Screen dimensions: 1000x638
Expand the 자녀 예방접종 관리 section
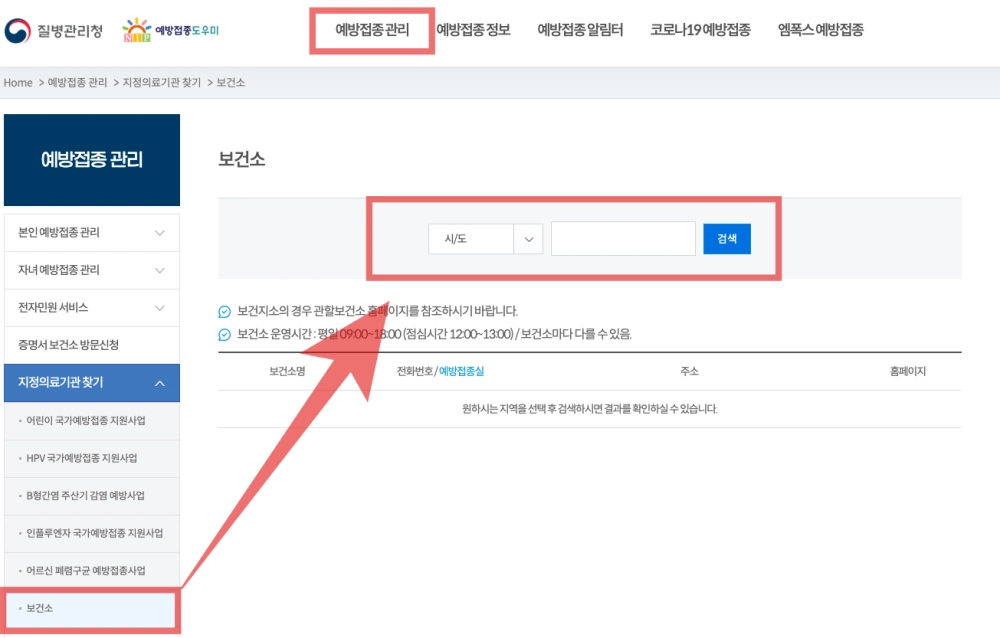[x=92, y=270]
